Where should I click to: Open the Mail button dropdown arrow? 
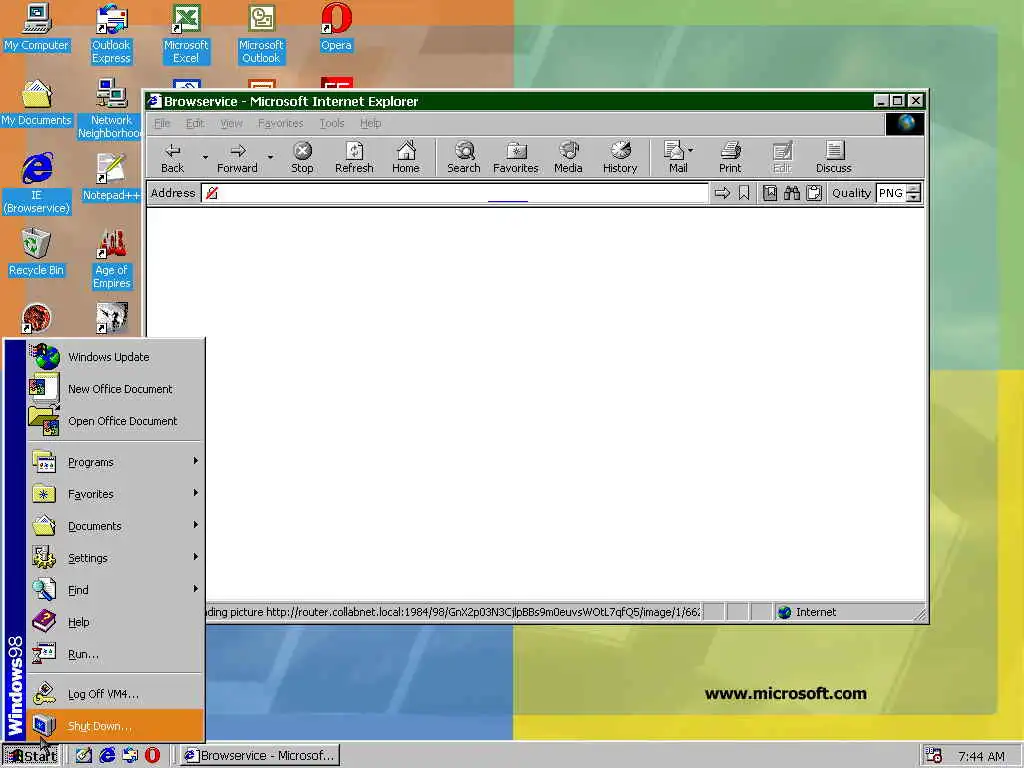tap(691, 150)
